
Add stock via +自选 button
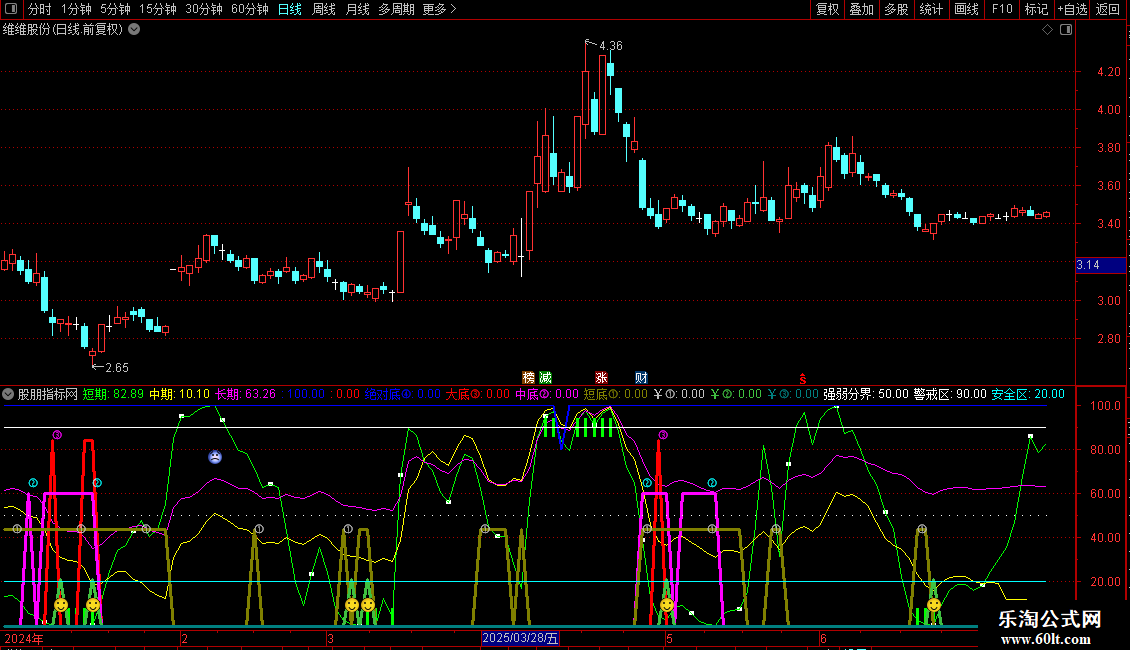tap(1071, 9)
